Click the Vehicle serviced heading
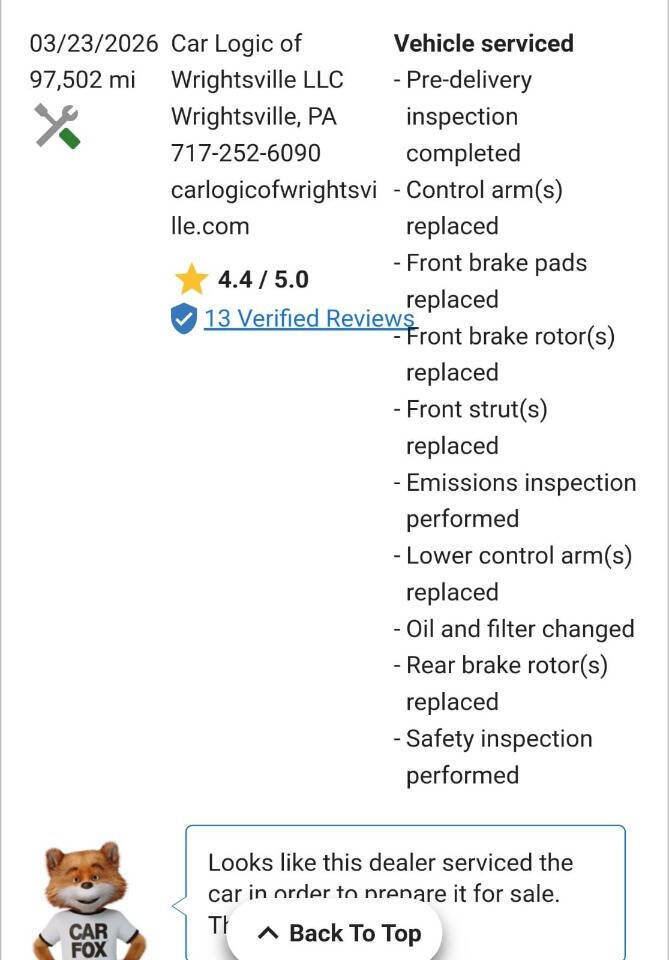 tap(483, 44)
